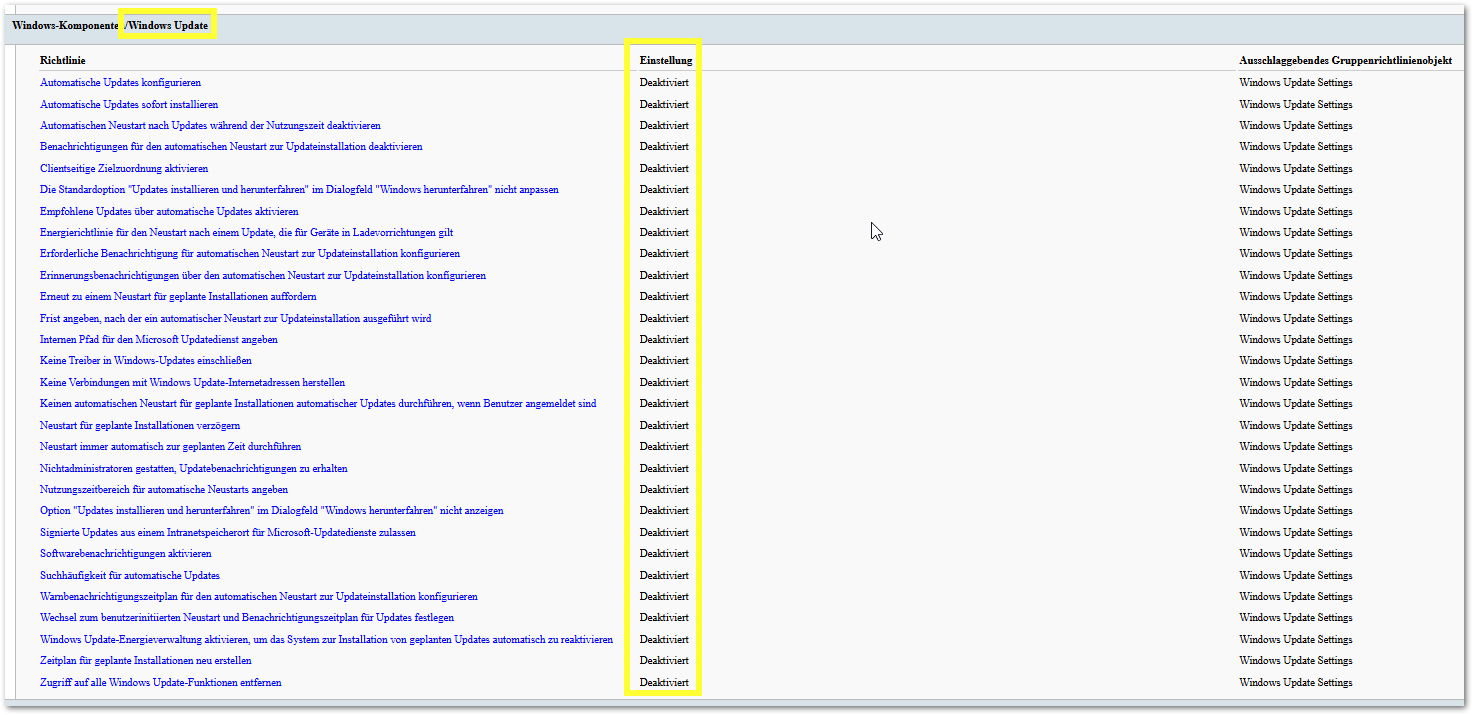This screenshot has height=715, width=1473.
Task: Open 'Benachrichtigungen für den automatischen Neustart' deaktivieren link
Action: pos(231,147)
